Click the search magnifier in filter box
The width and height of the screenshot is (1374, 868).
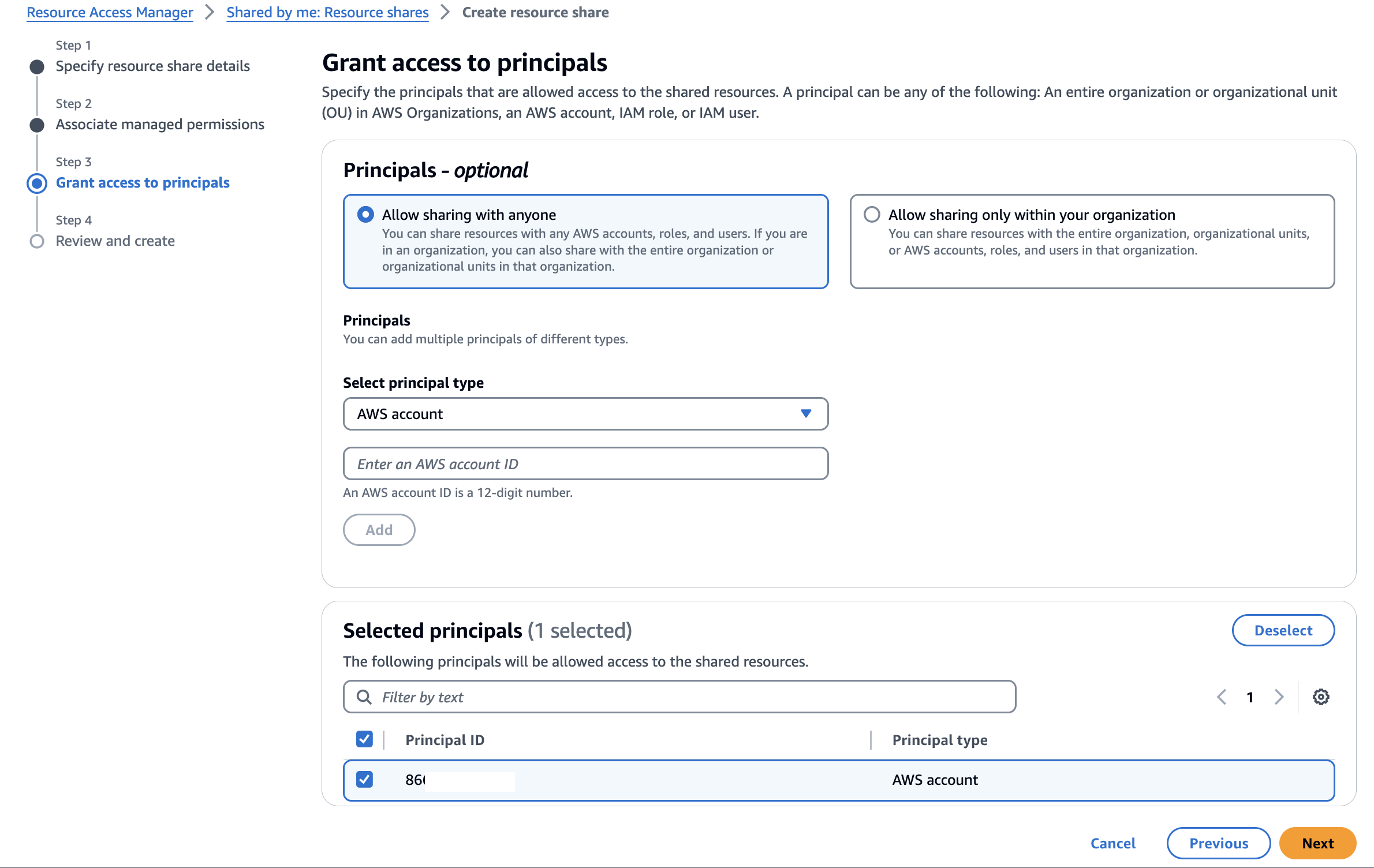pos(364,697)
